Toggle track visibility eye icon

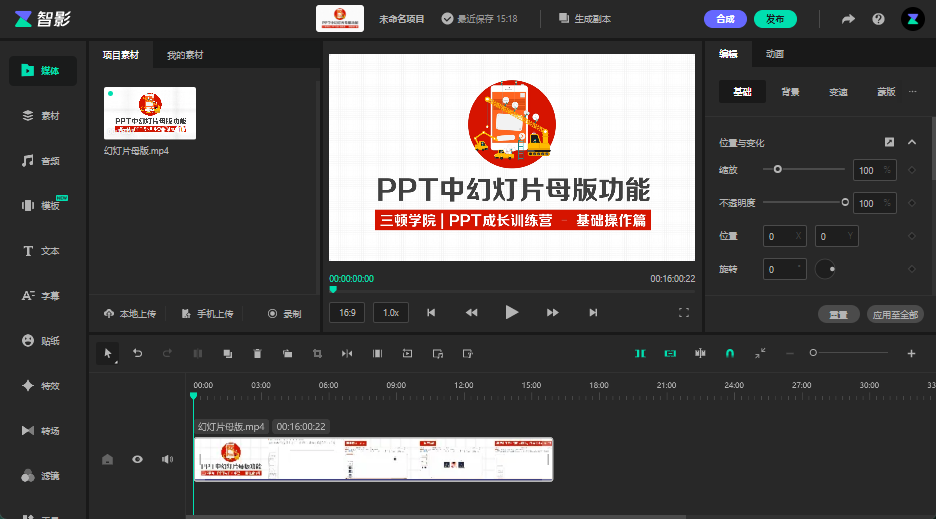pos(137,459)
